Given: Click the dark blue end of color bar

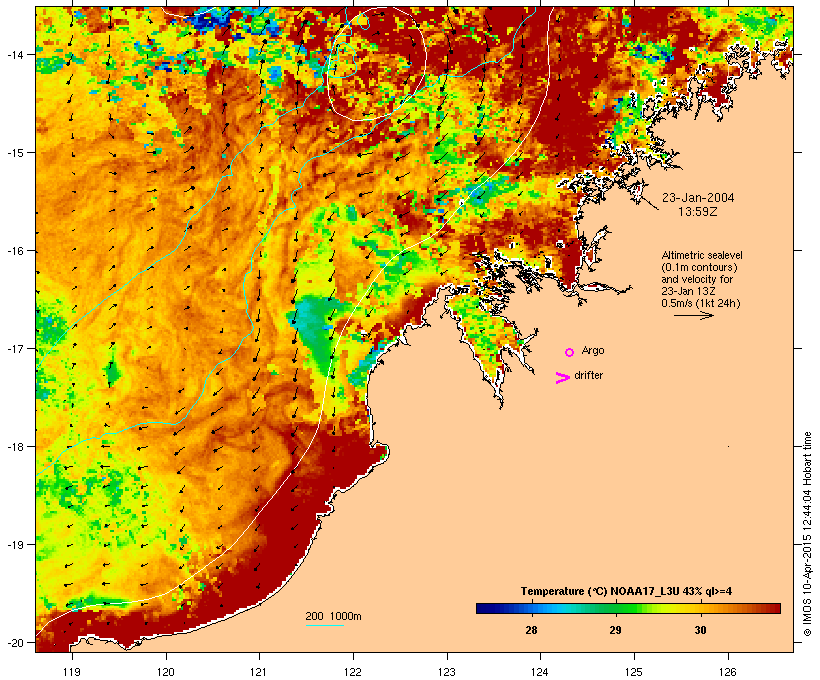Looking at the screenshot, I should pos(481,608).
